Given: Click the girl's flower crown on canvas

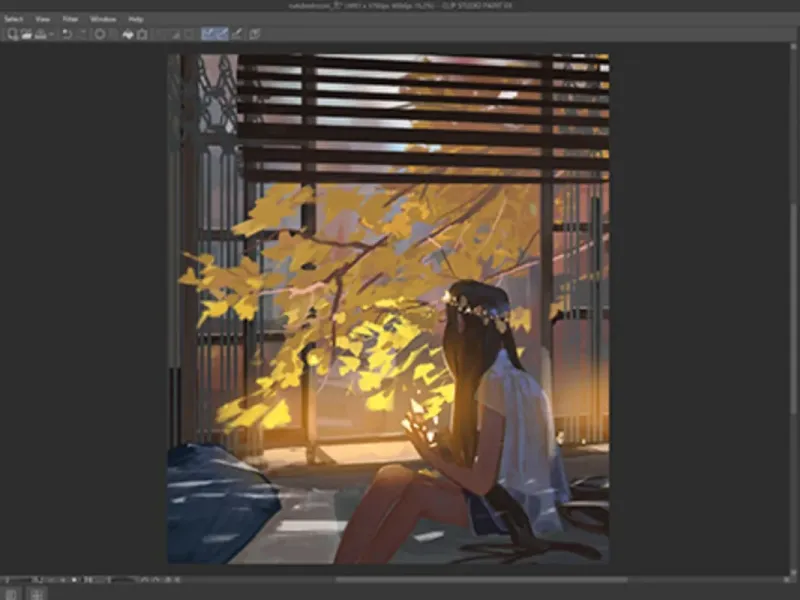Looking at the screenshot, I should pos(477,310).
